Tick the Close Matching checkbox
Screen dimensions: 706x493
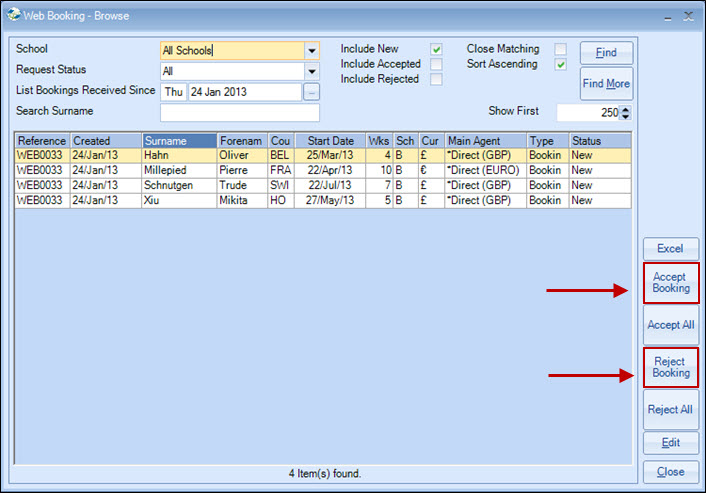point(561,49)
